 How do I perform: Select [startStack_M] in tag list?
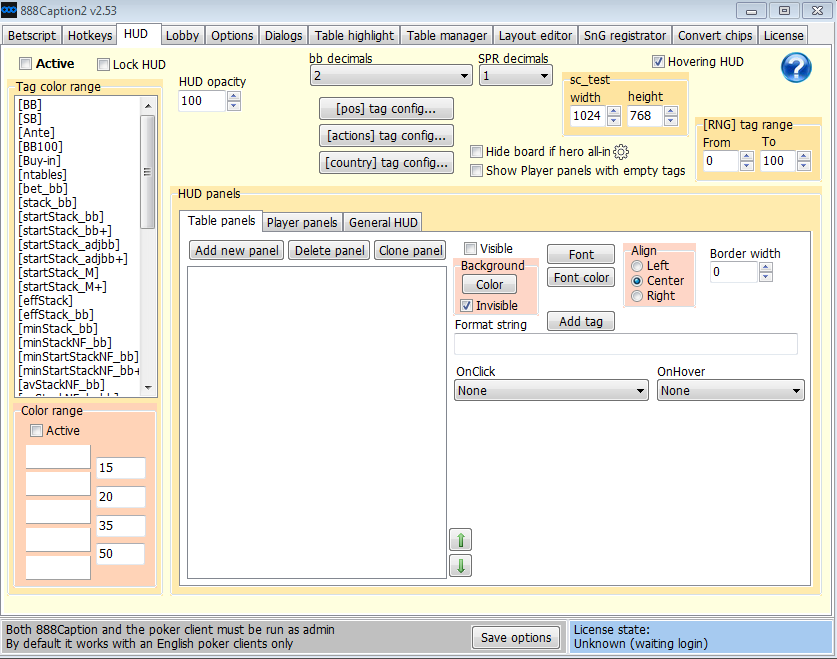(58, 273)
